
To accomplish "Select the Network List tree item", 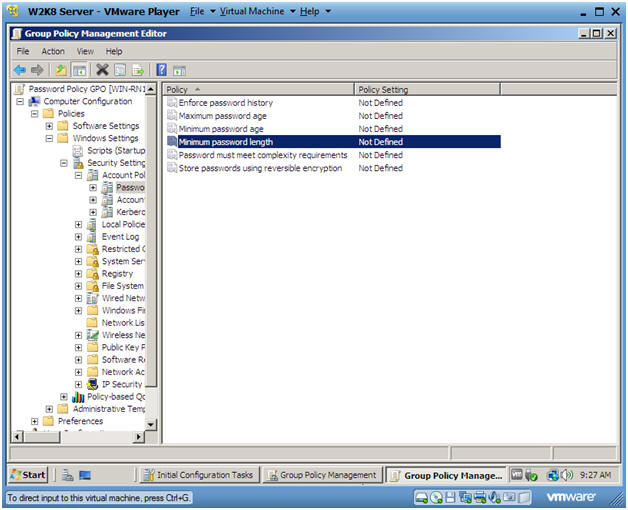I will 123,323.
